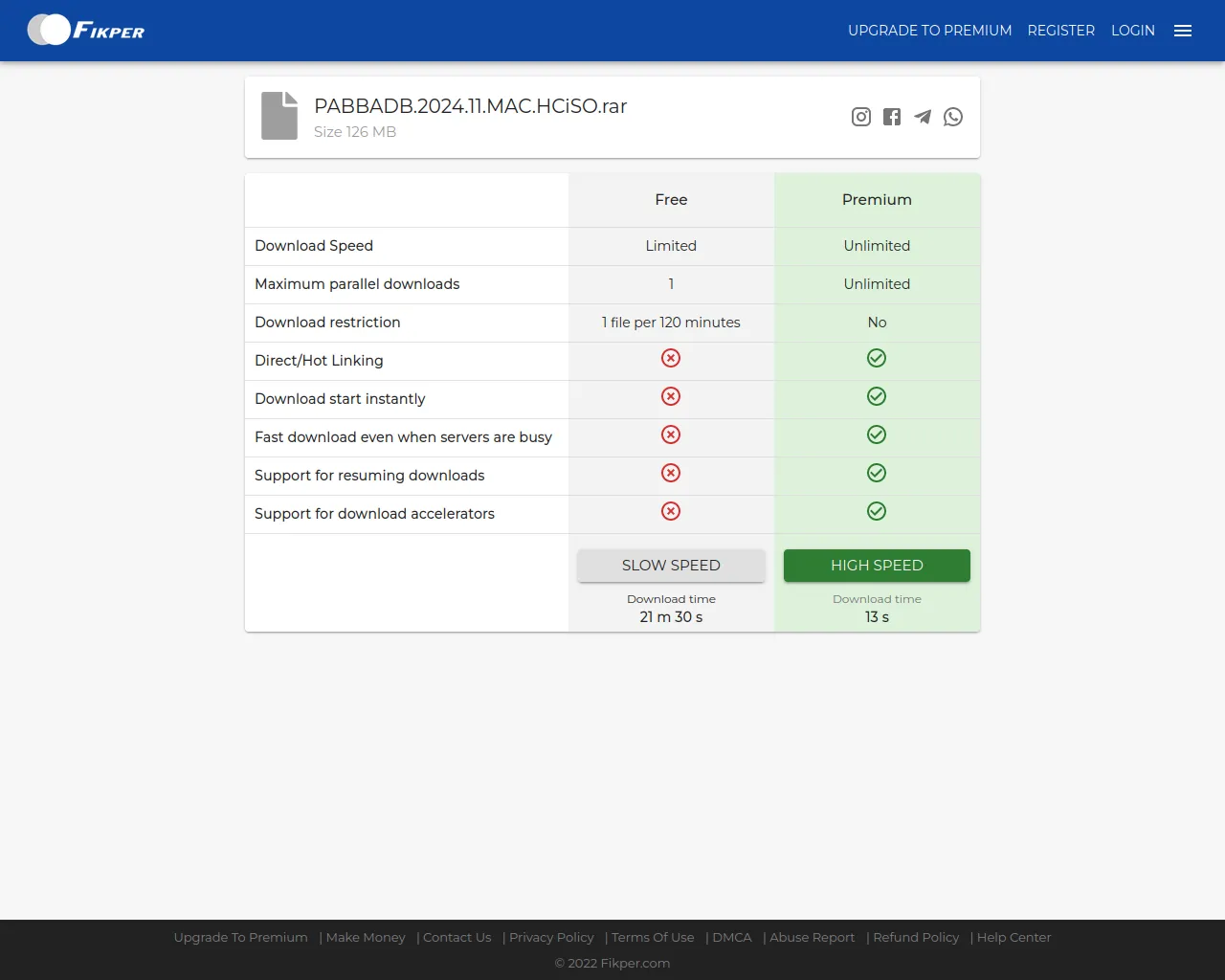This screenshot has width=1225, height=980.
Task: Start High Speed premium download
Action: (877, 566)
